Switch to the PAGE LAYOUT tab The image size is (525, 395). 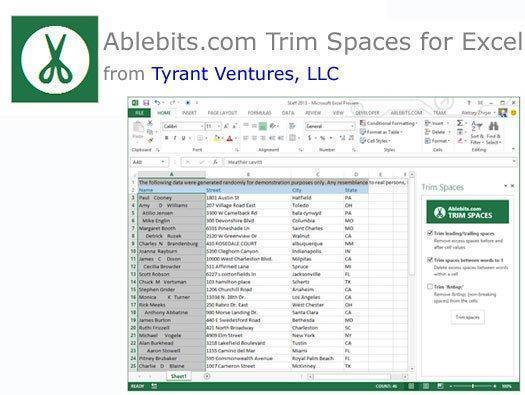[x=222, y=113]
